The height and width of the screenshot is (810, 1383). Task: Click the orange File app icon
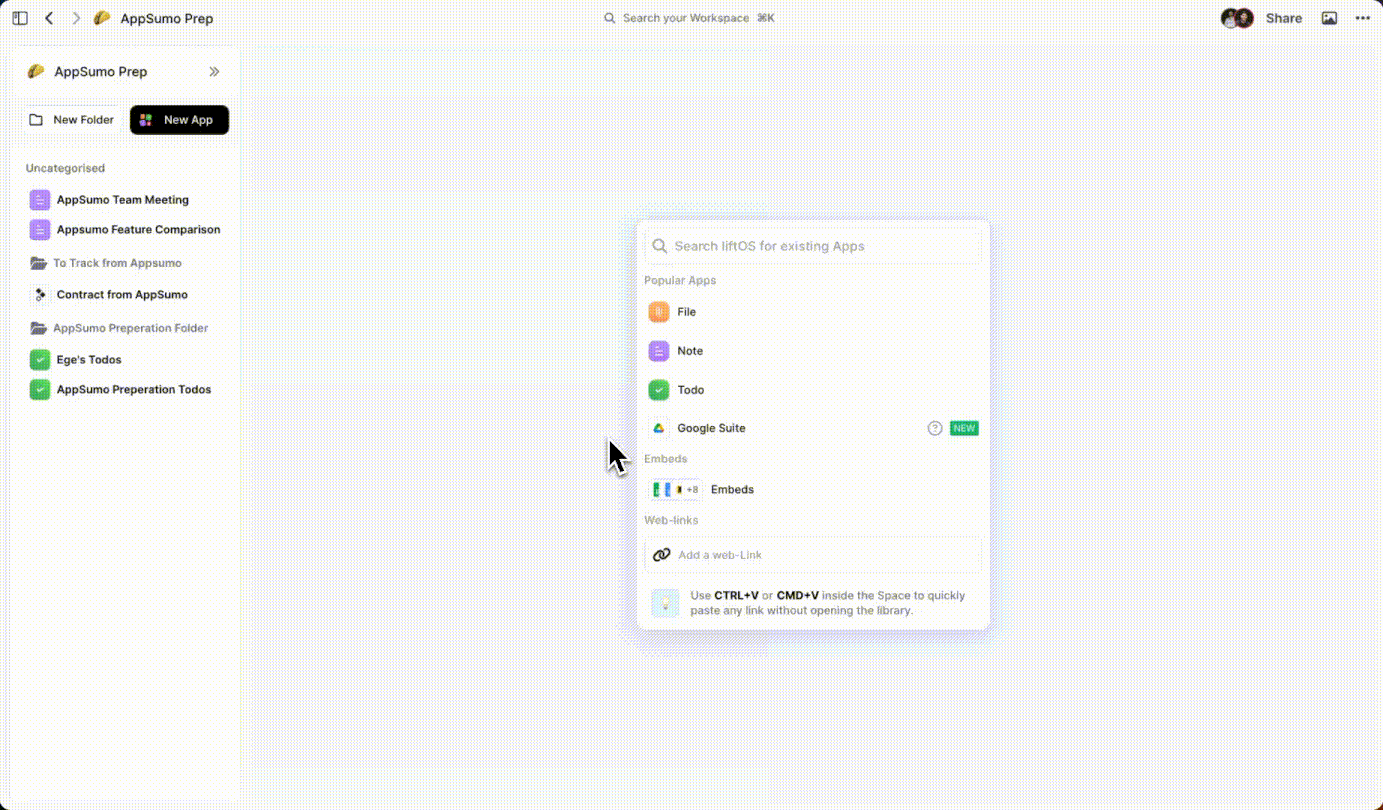(x=658, y=312)
